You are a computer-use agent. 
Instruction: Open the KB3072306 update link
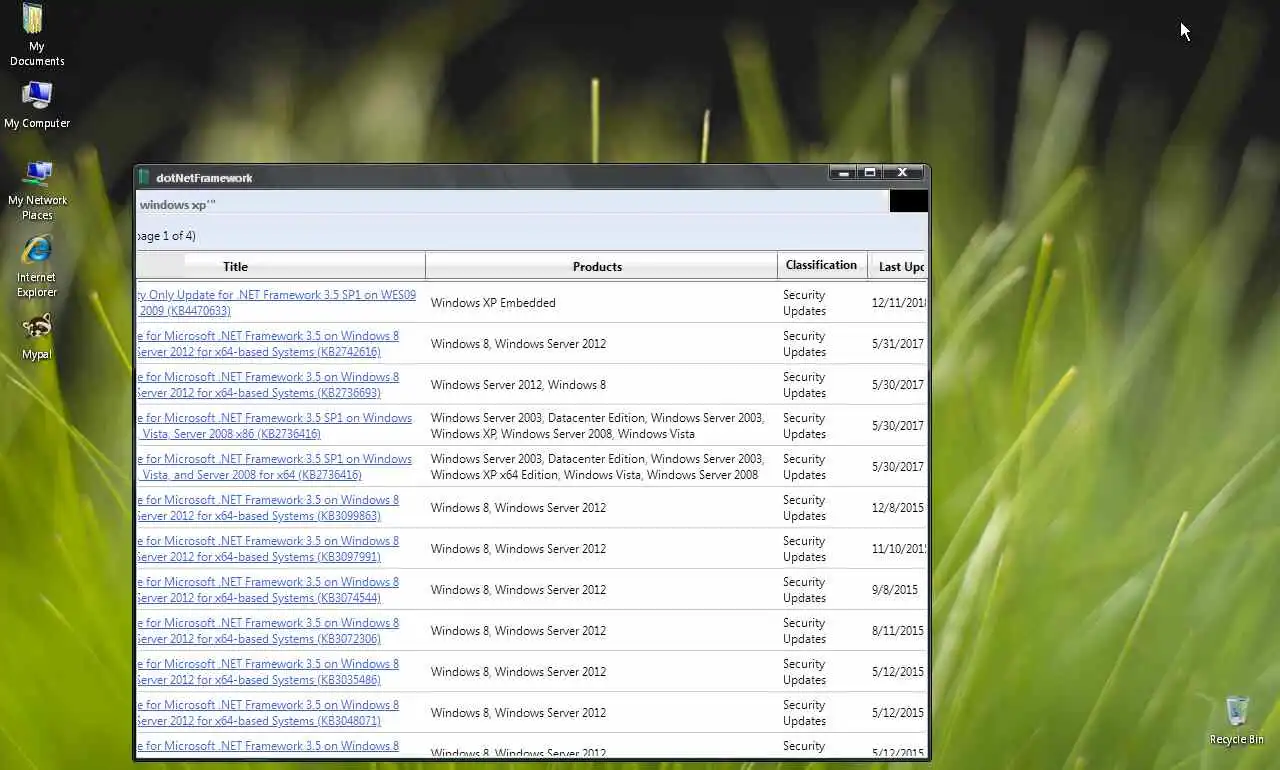pos(268,631)
